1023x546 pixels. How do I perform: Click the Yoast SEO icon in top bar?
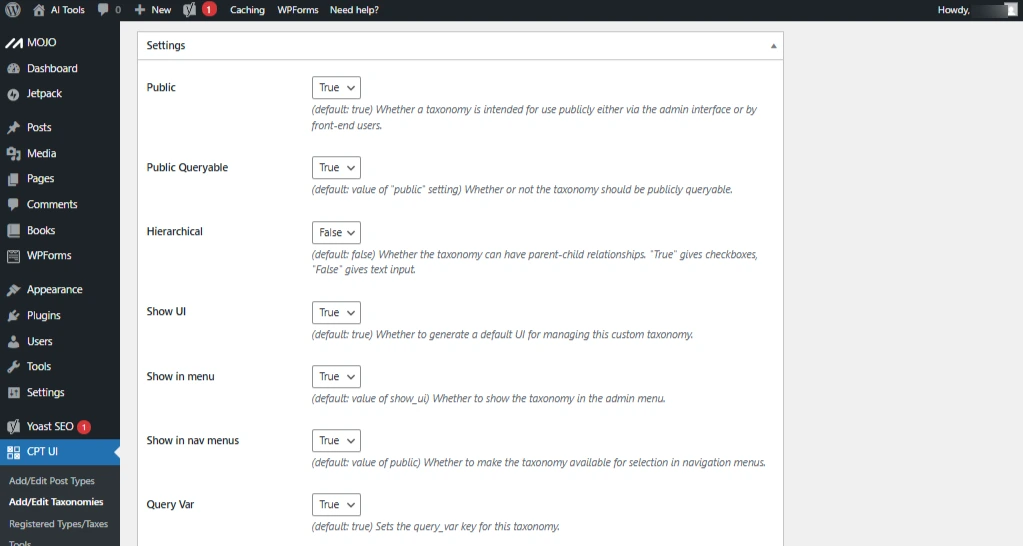[190, 10]
